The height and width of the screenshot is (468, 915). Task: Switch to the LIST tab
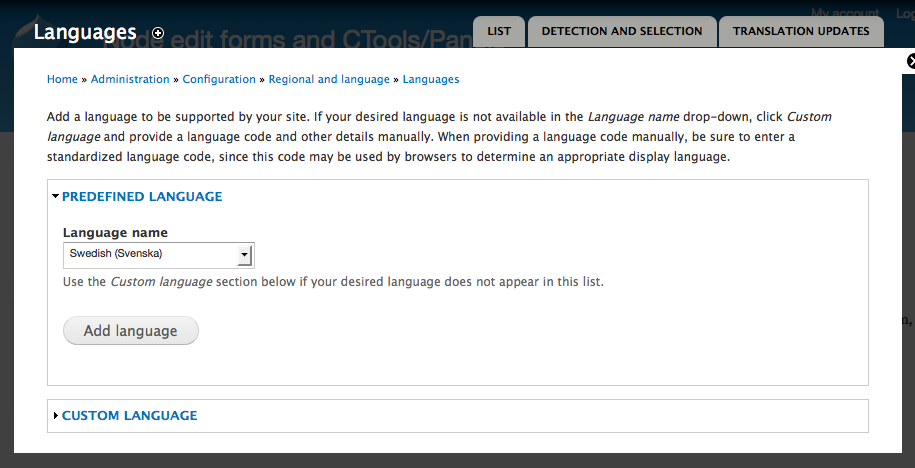pos(499,32)
